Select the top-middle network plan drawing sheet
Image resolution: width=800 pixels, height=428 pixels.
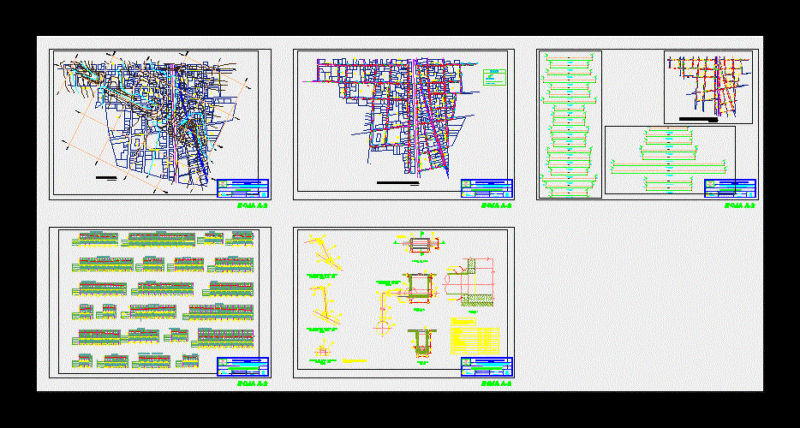pyautogui.click(x=404, y=124)
